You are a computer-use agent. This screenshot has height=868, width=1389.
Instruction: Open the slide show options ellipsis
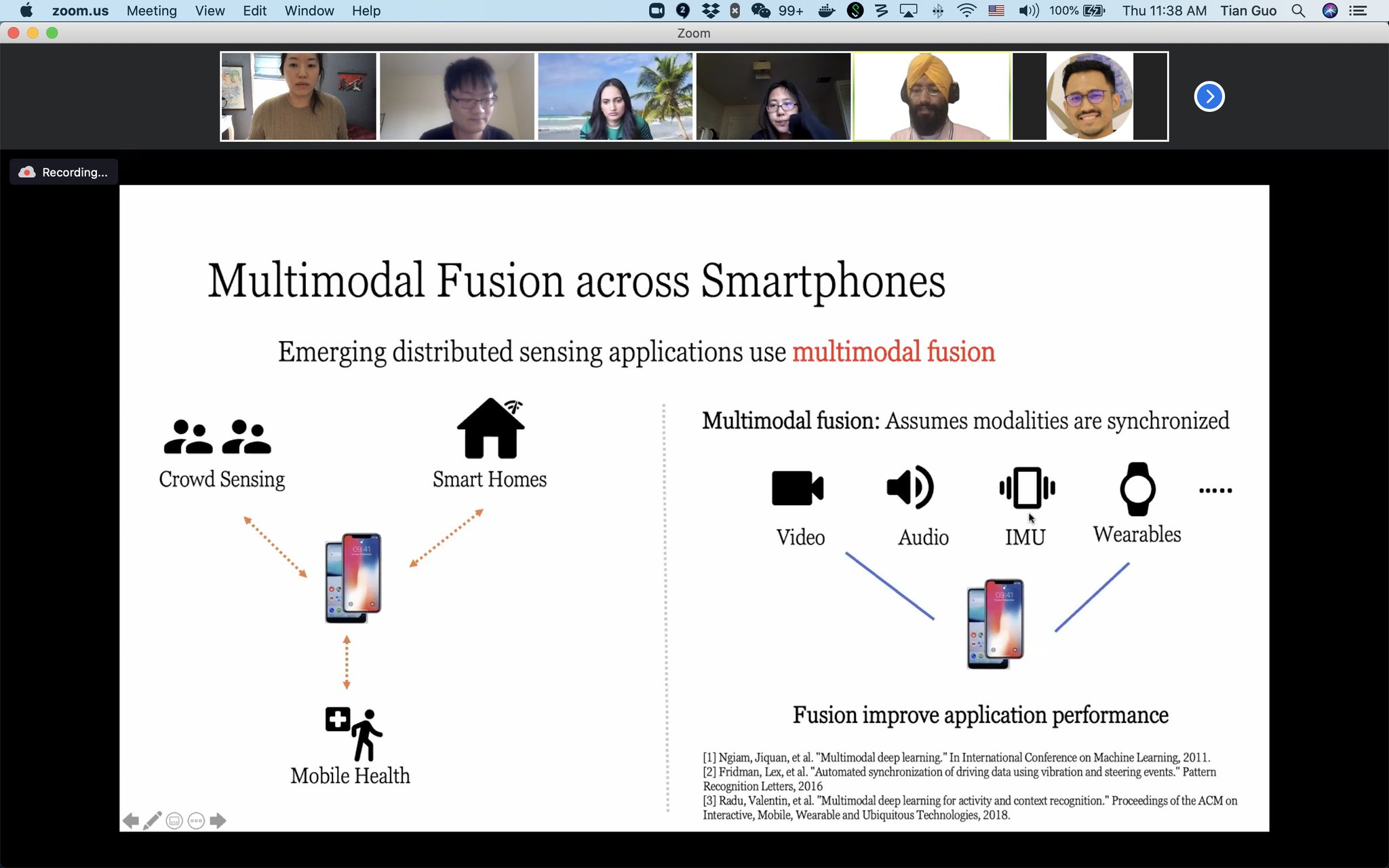click(x=196, y=821)
